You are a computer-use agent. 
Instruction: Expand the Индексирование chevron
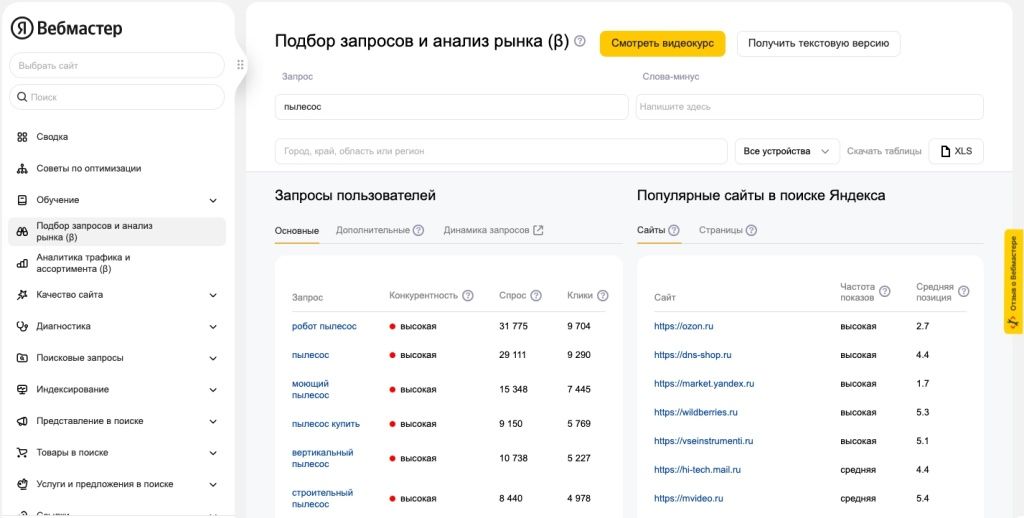pos(213,390)
